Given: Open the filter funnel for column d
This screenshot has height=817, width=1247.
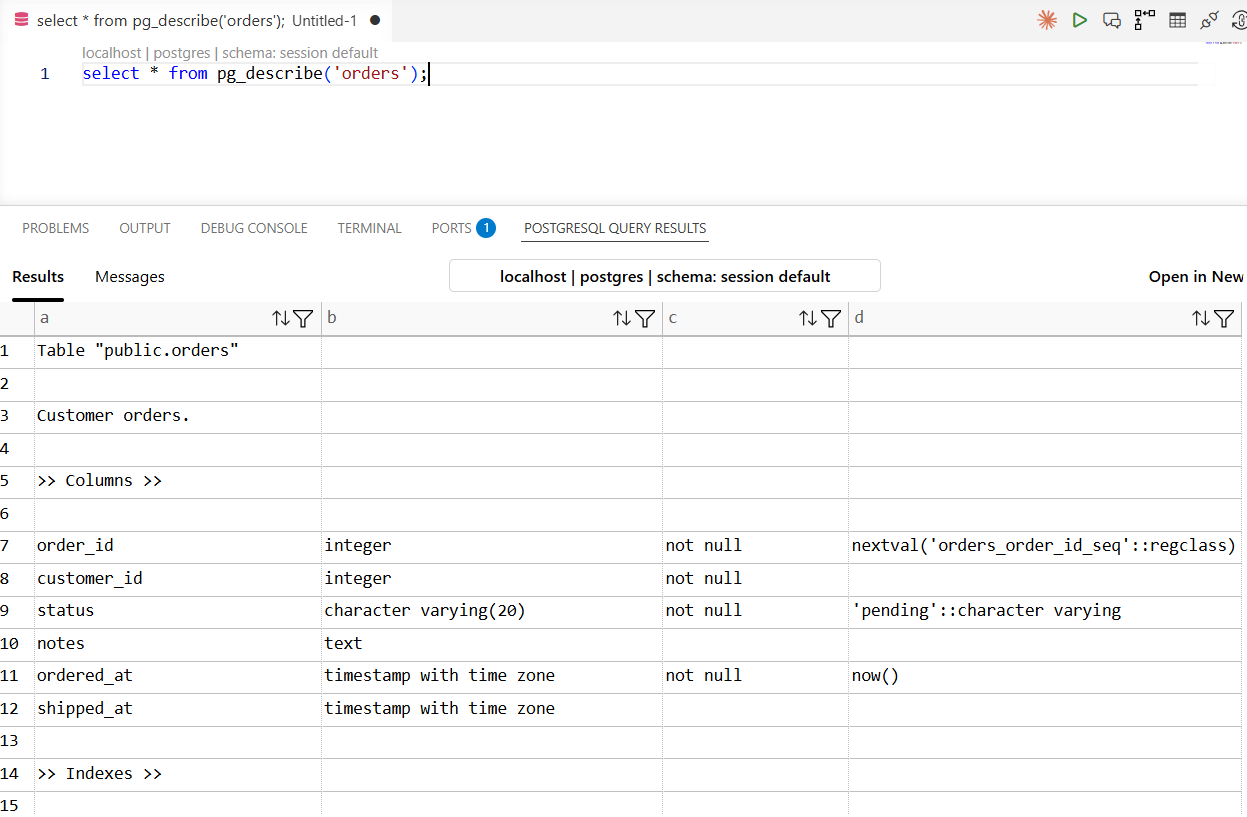Looking at the screenshot, I should (x=1224, y=319).
